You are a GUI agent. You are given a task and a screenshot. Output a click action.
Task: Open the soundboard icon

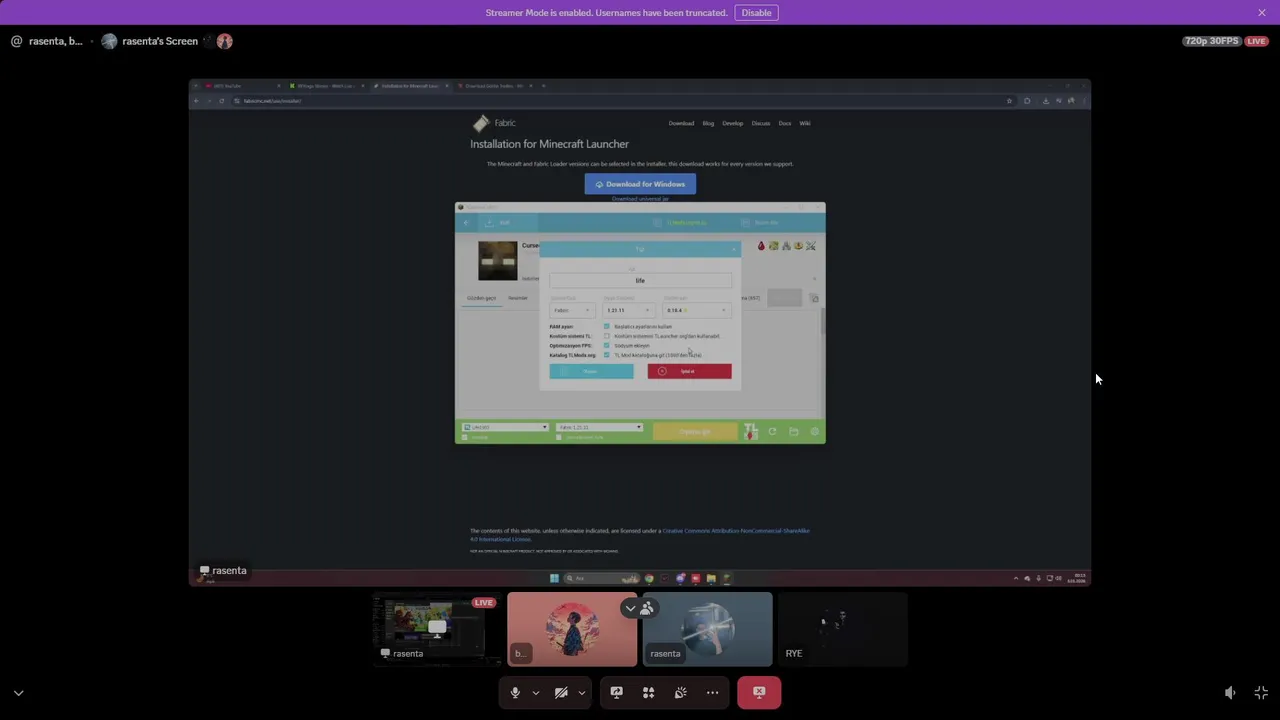tap(680, 692)
